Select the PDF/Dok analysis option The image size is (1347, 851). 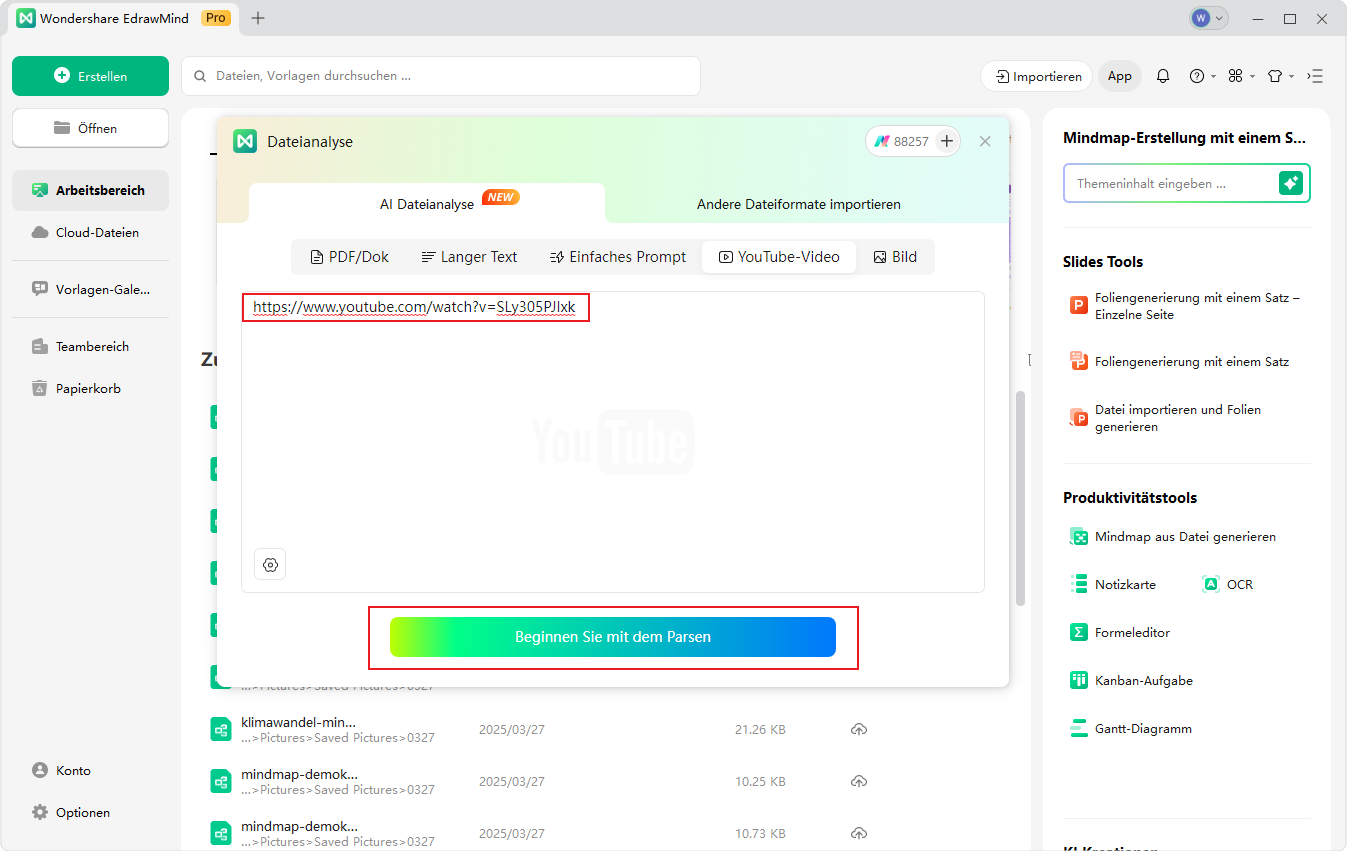(x=349, y=256)
